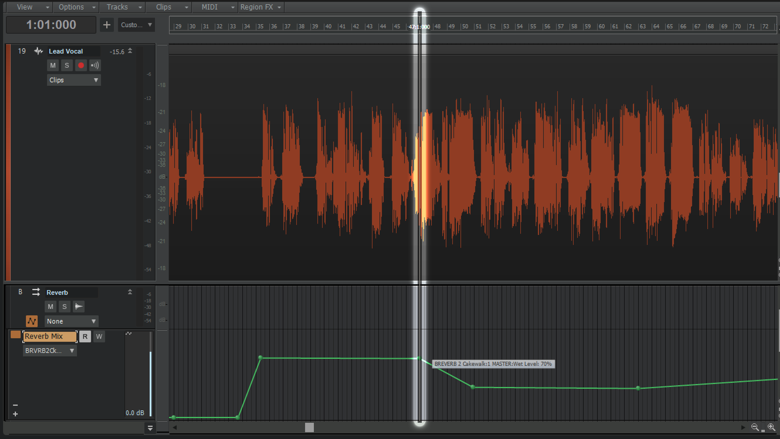The image size is (780, 439).
Task: Click the scroll left arrow
Action: (x=175, y=428)
